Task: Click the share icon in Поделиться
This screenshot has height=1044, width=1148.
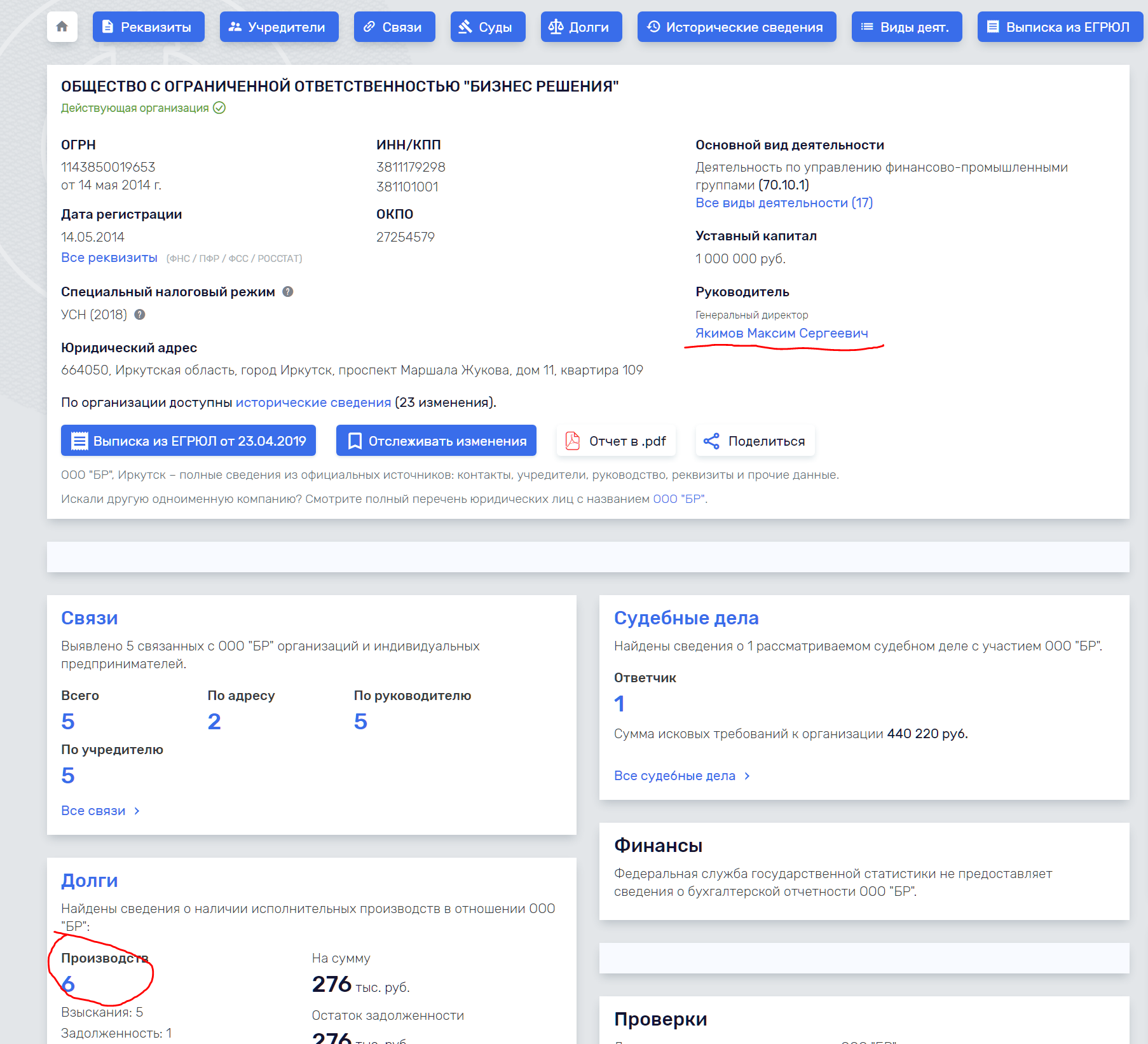Action: click(x=711, y=441)
